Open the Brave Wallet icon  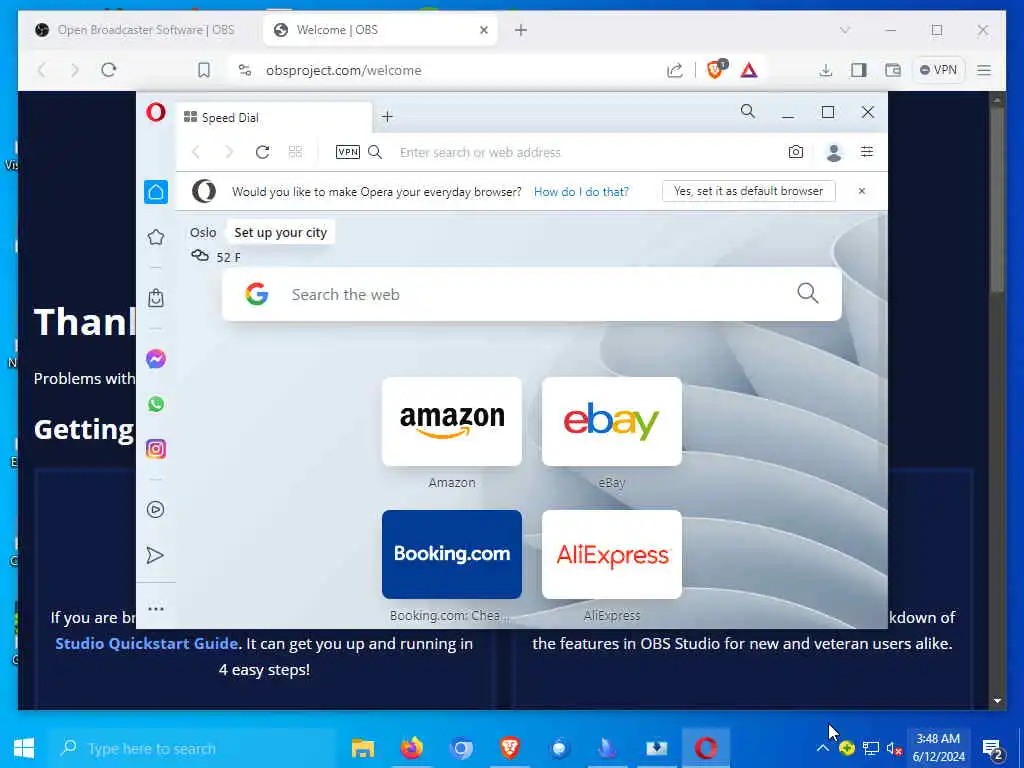[x=893, y=71]
